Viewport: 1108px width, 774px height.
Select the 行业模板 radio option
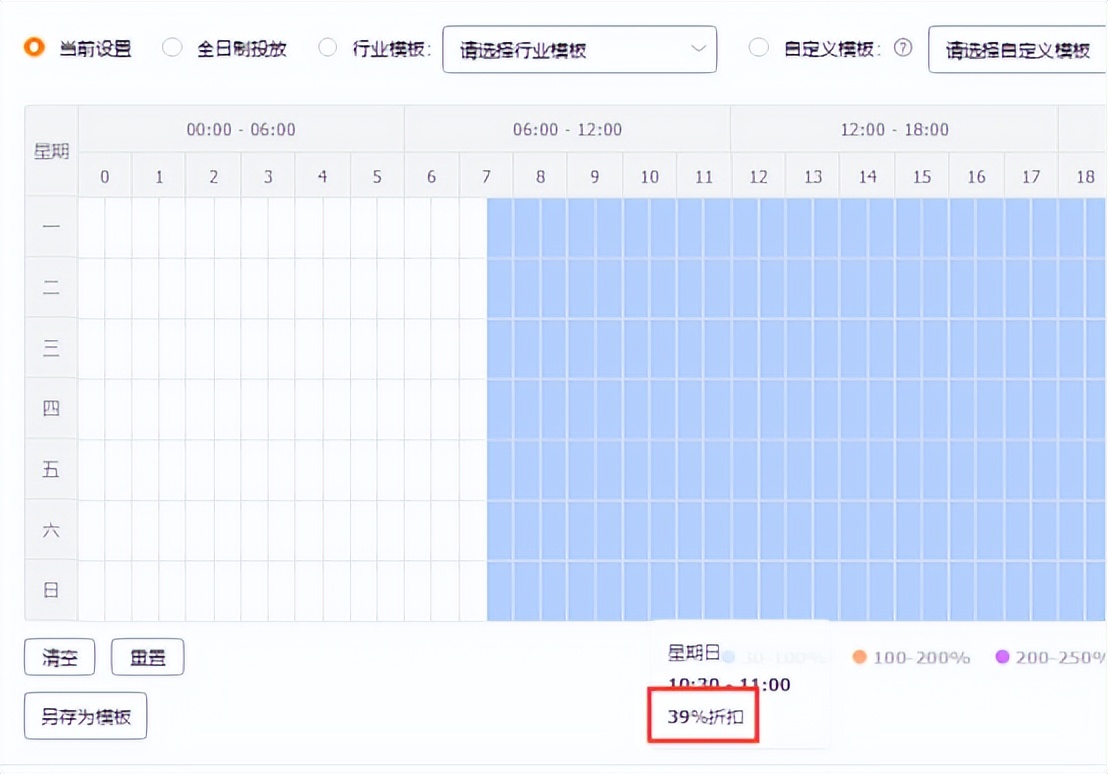[330, 46]
